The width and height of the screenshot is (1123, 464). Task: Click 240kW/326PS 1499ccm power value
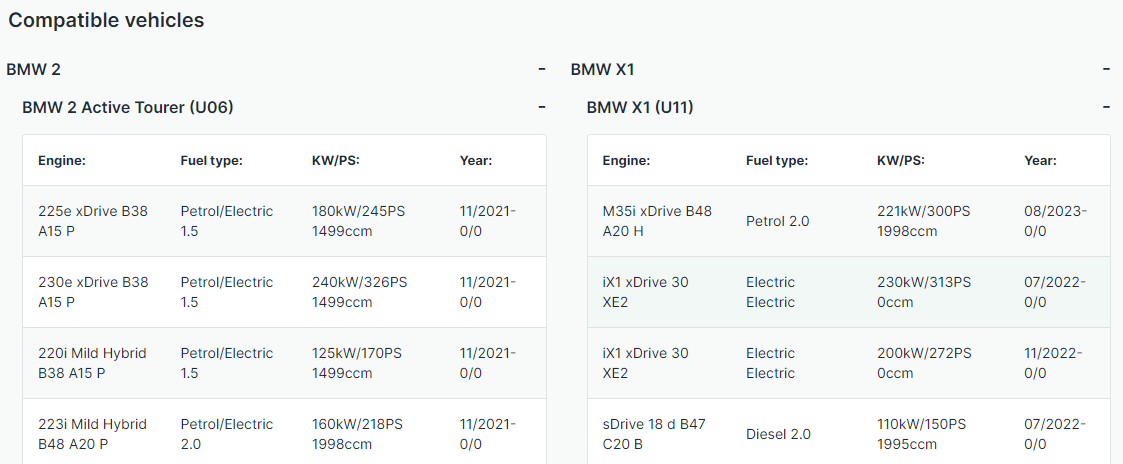pyautogui.click(x=360, y=292)
